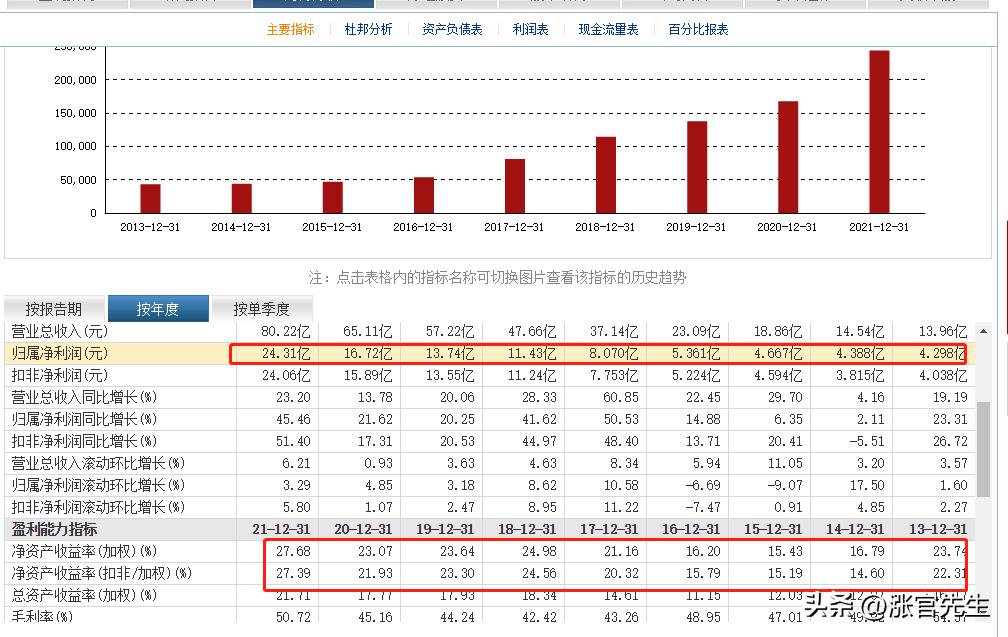Open the 主要指标 tab

(291, 30)
